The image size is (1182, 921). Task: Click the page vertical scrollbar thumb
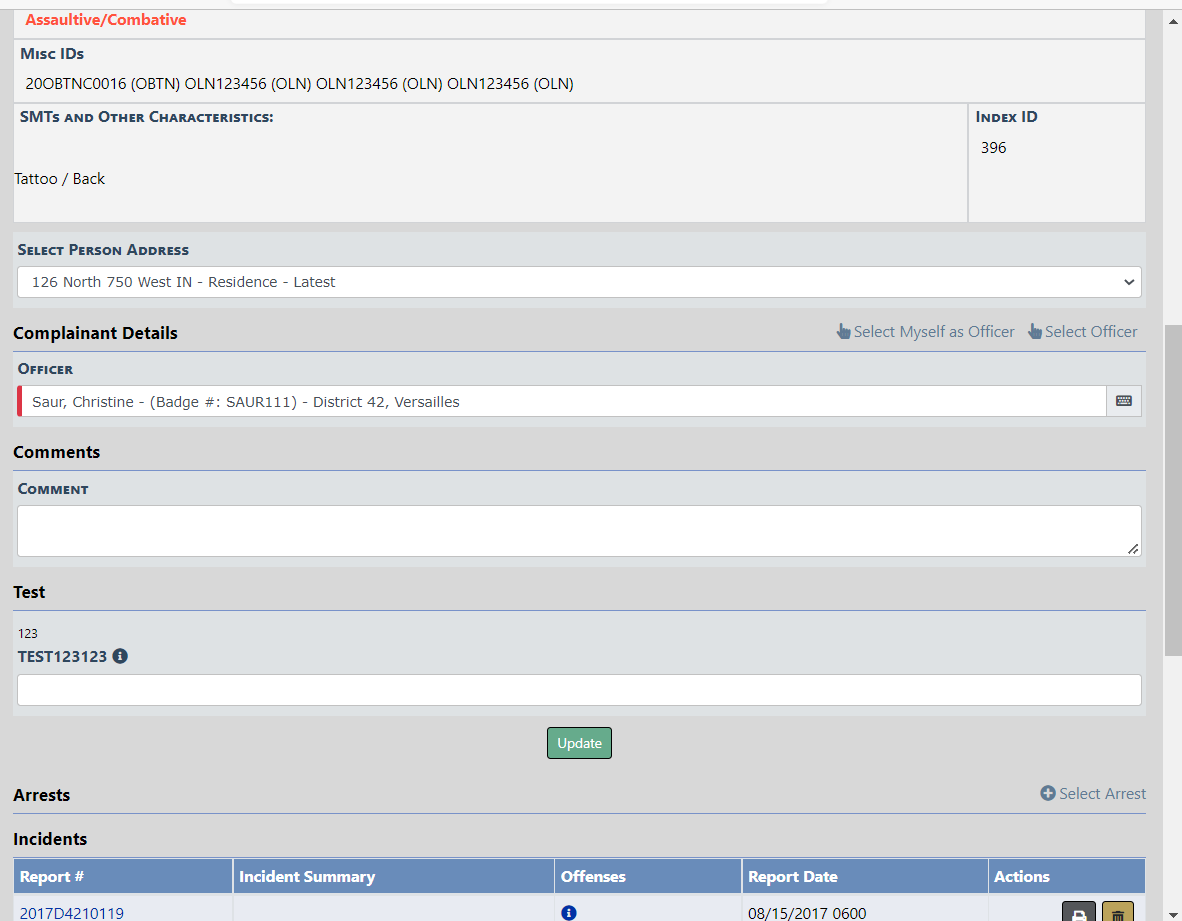point(1173,490)
